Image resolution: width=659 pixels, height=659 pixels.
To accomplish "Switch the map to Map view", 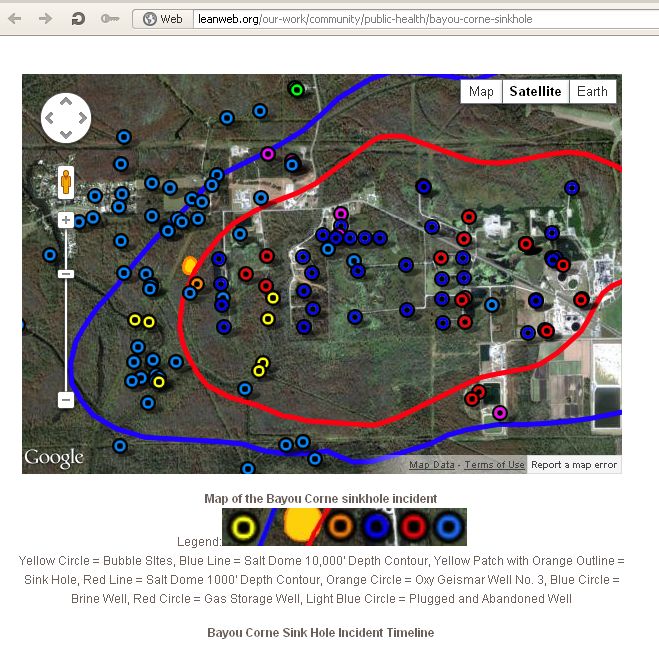I will pos(481,92).
